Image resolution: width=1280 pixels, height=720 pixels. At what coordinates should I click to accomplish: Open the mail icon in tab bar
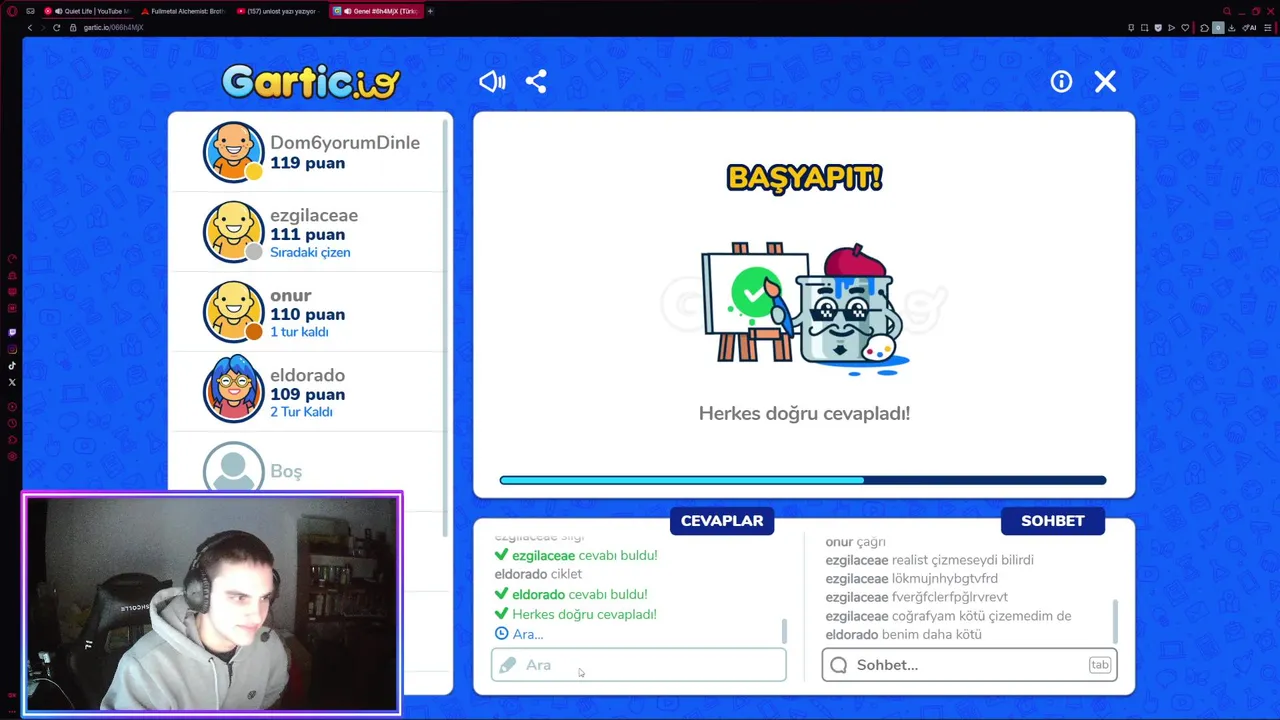point(30,11)
